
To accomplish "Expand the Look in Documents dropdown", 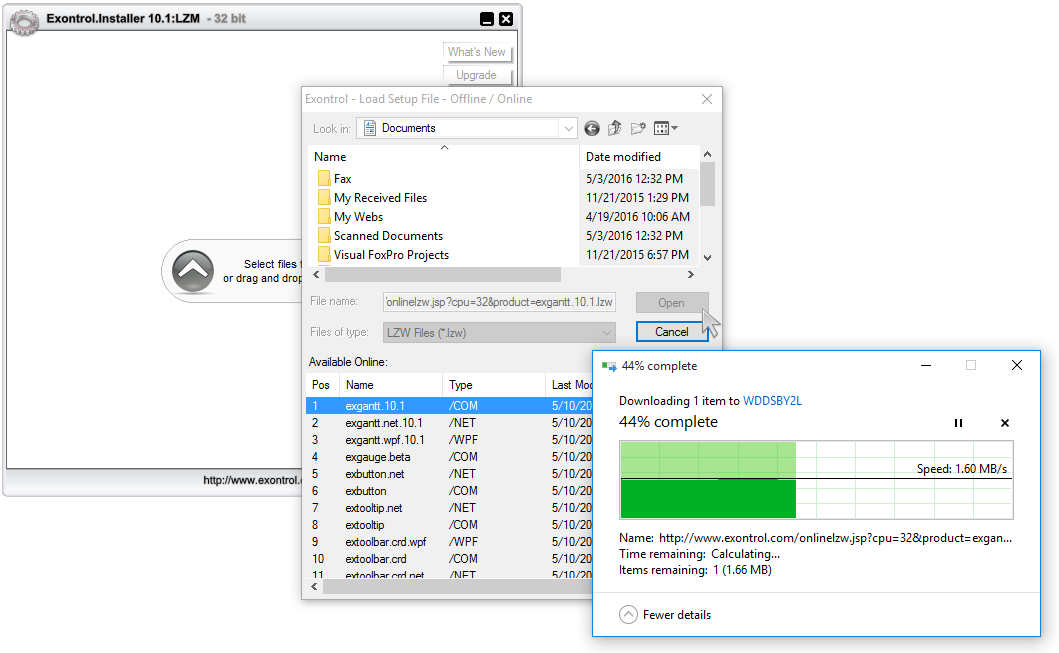I will coord(568,128).
